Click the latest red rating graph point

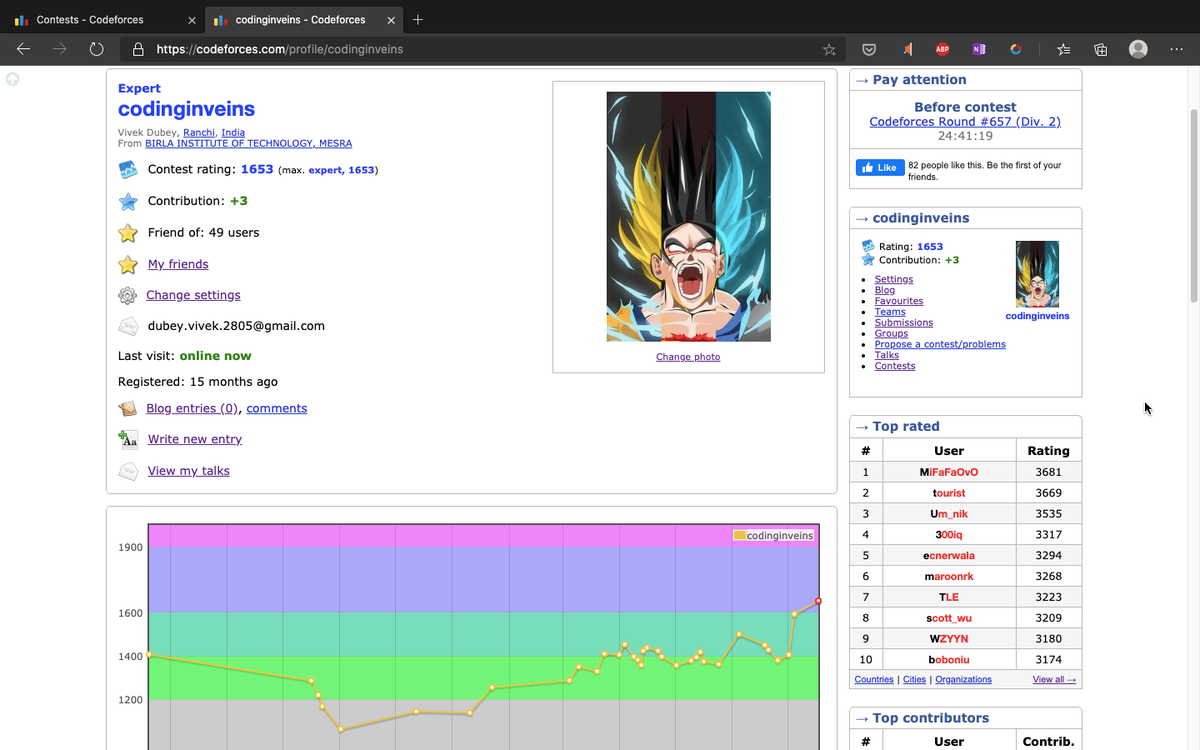818,601
